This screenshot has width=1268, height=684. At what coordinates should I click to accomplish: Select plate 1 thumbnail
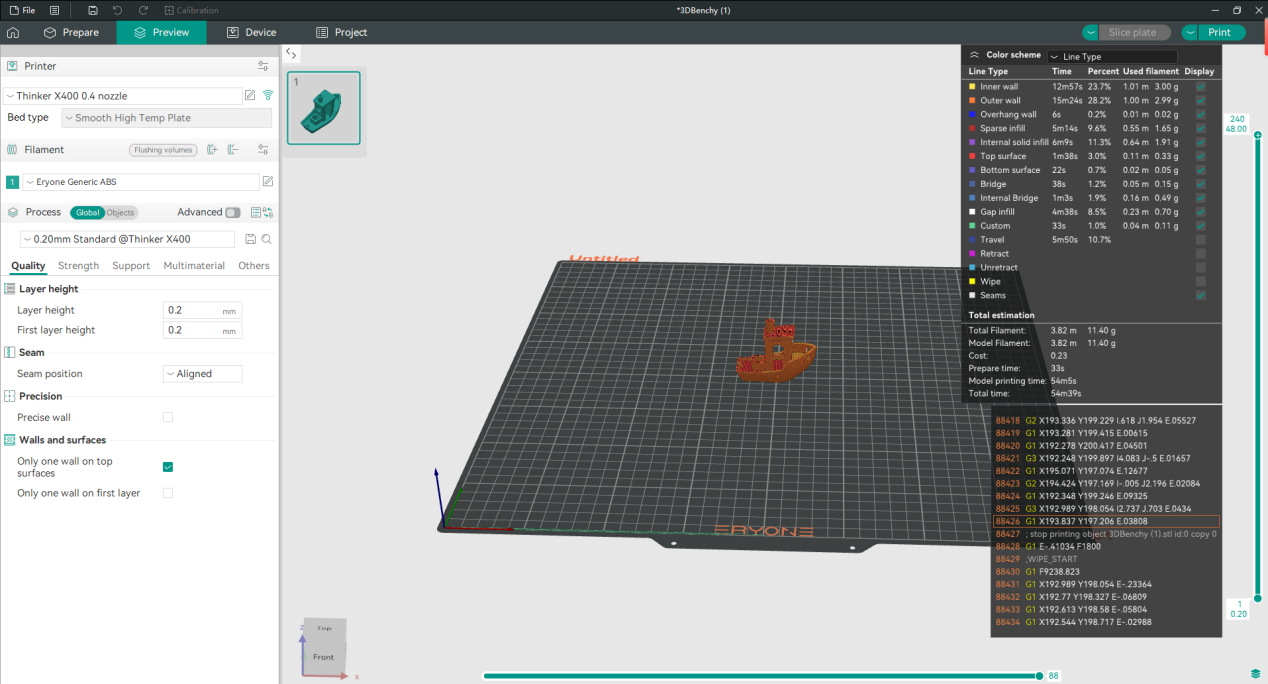click(324, 108)
